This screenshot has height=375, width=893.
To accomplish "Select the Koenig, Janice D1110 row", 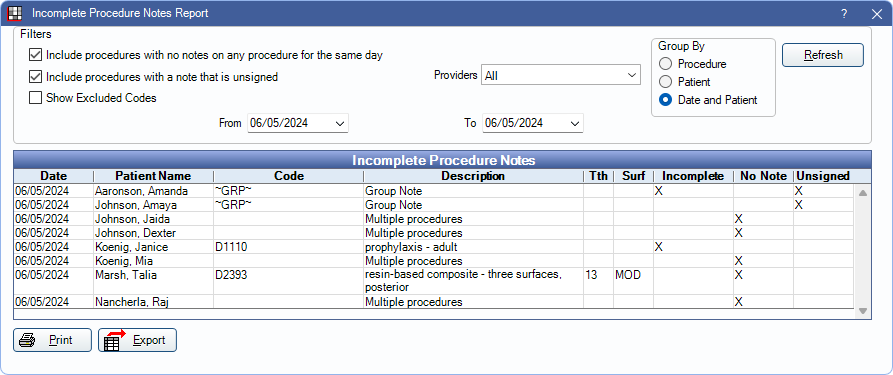I will pos(435,247).
